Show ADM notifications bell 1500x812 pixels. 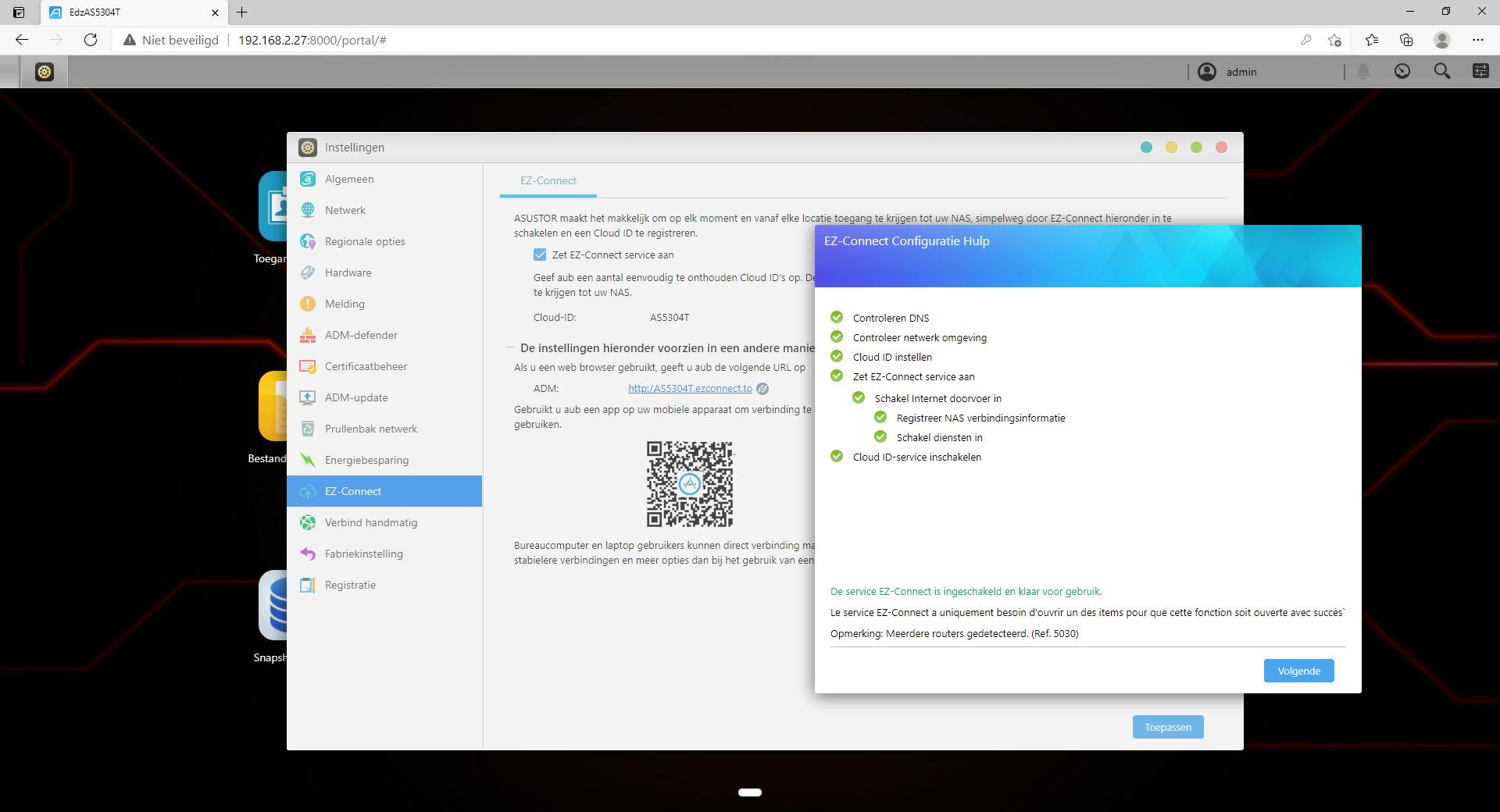click(x=1363, y=72)
